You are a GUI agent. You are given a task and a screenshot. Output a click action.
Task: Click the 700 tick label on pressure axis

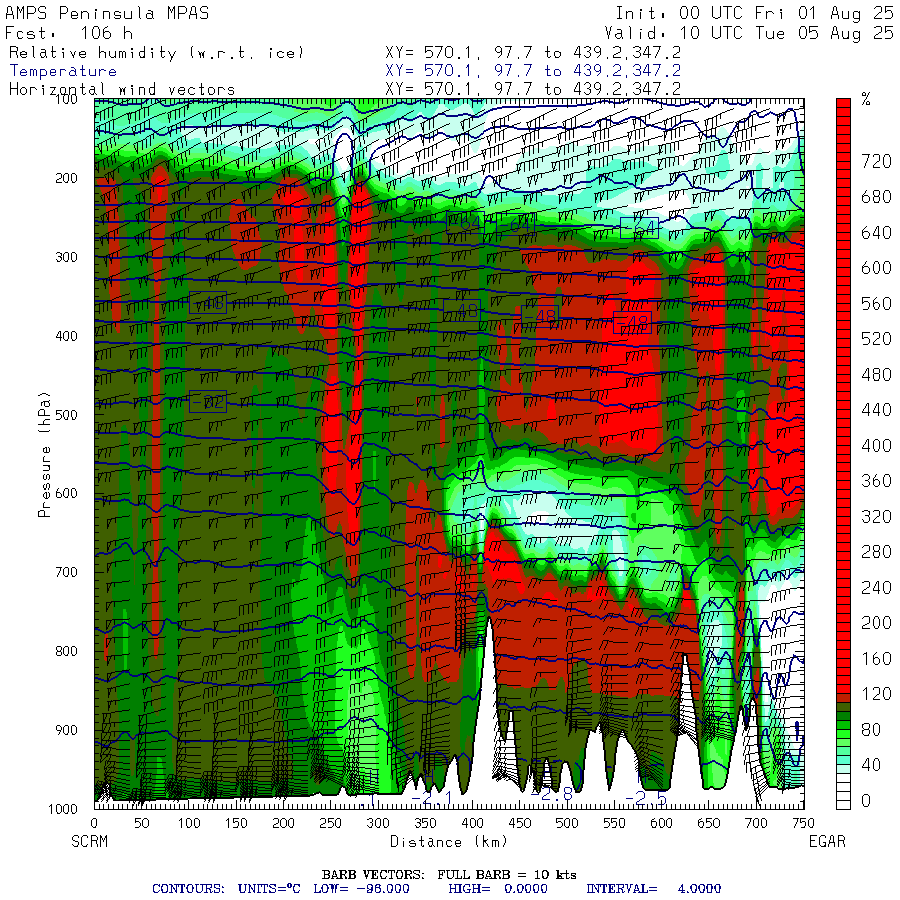66,572
